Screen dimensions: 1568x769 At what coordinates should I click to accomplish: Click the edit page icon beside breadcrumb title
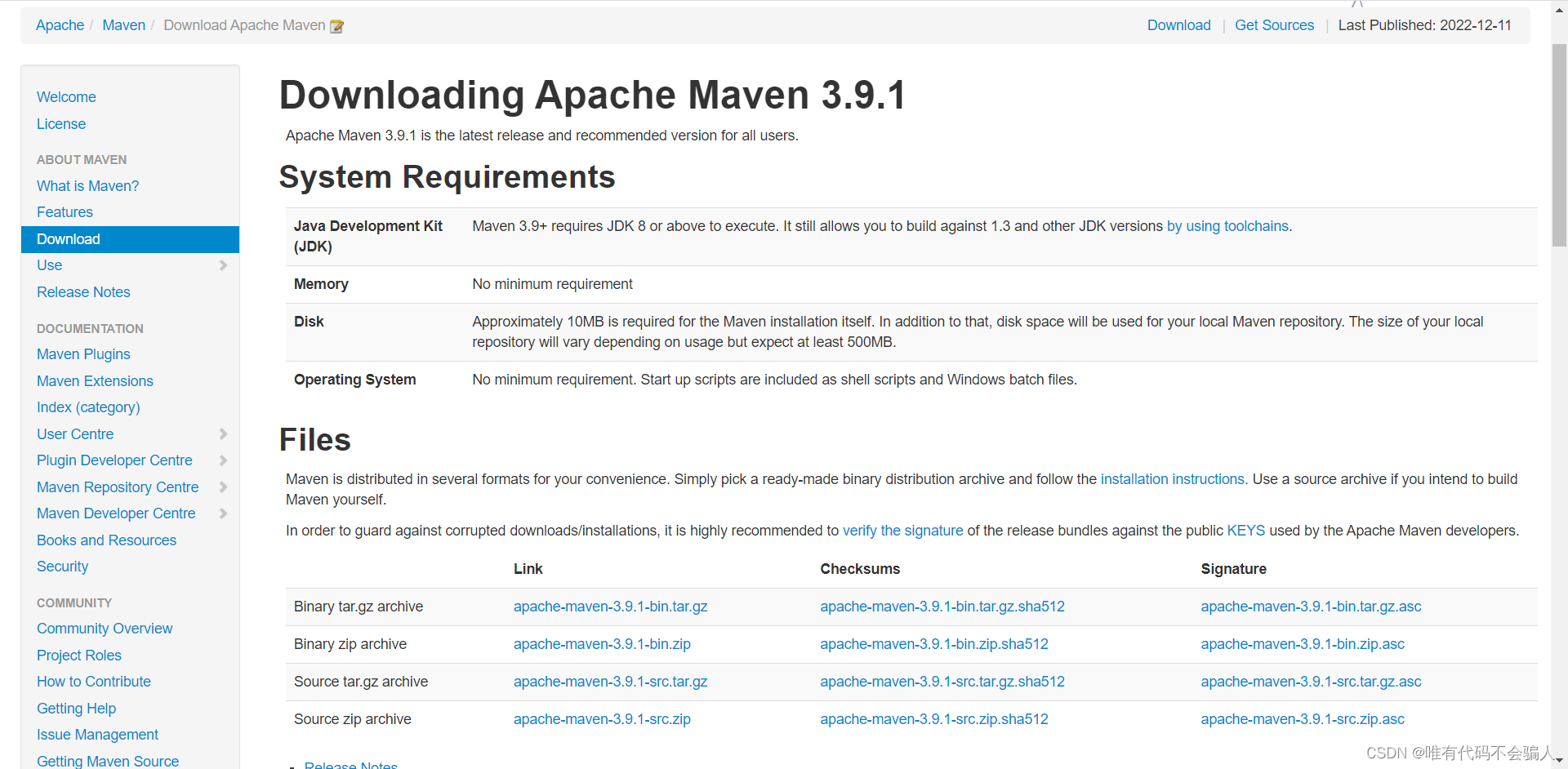click(336, 26)
